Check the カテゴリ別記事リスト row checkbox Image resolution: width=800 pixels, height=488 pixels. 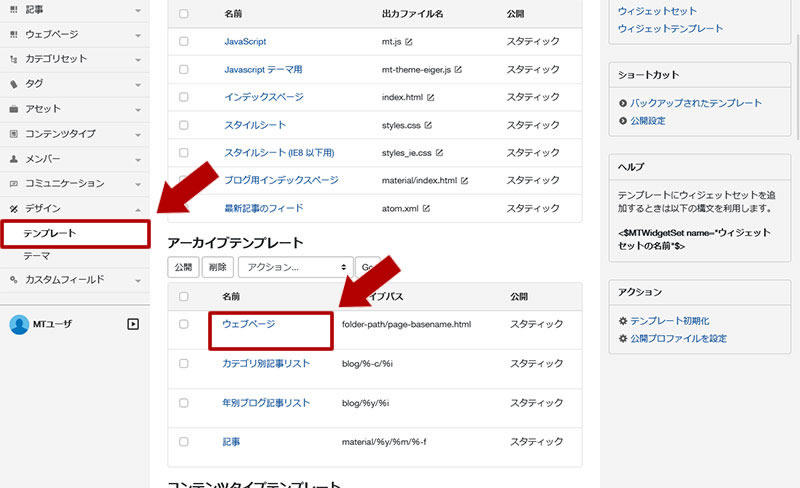point(184,363)
